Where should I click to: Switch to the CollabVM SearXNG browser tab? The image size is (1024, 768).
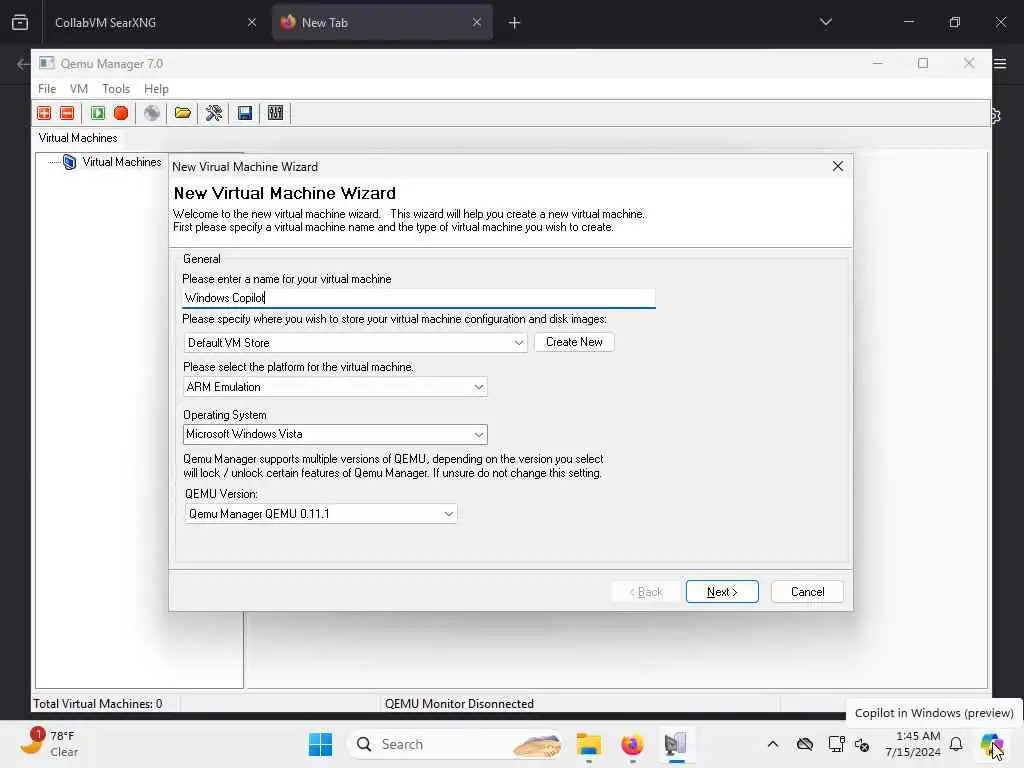[x=153, y=22]
